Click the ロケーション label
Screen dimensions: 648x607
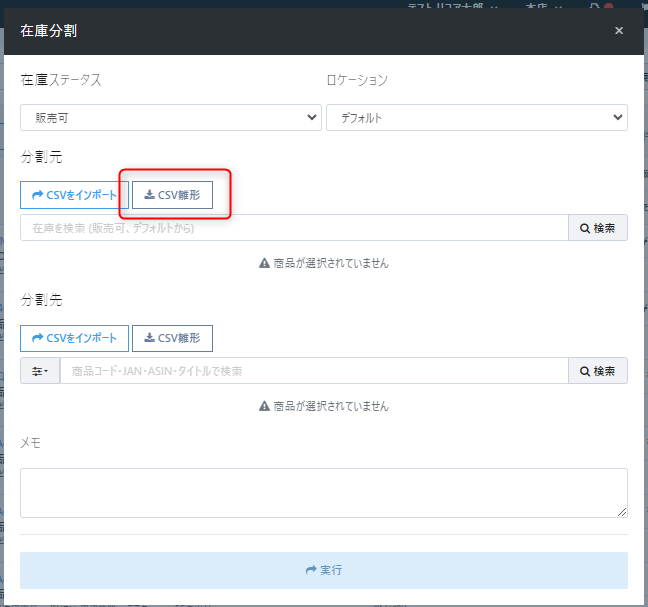357,80
